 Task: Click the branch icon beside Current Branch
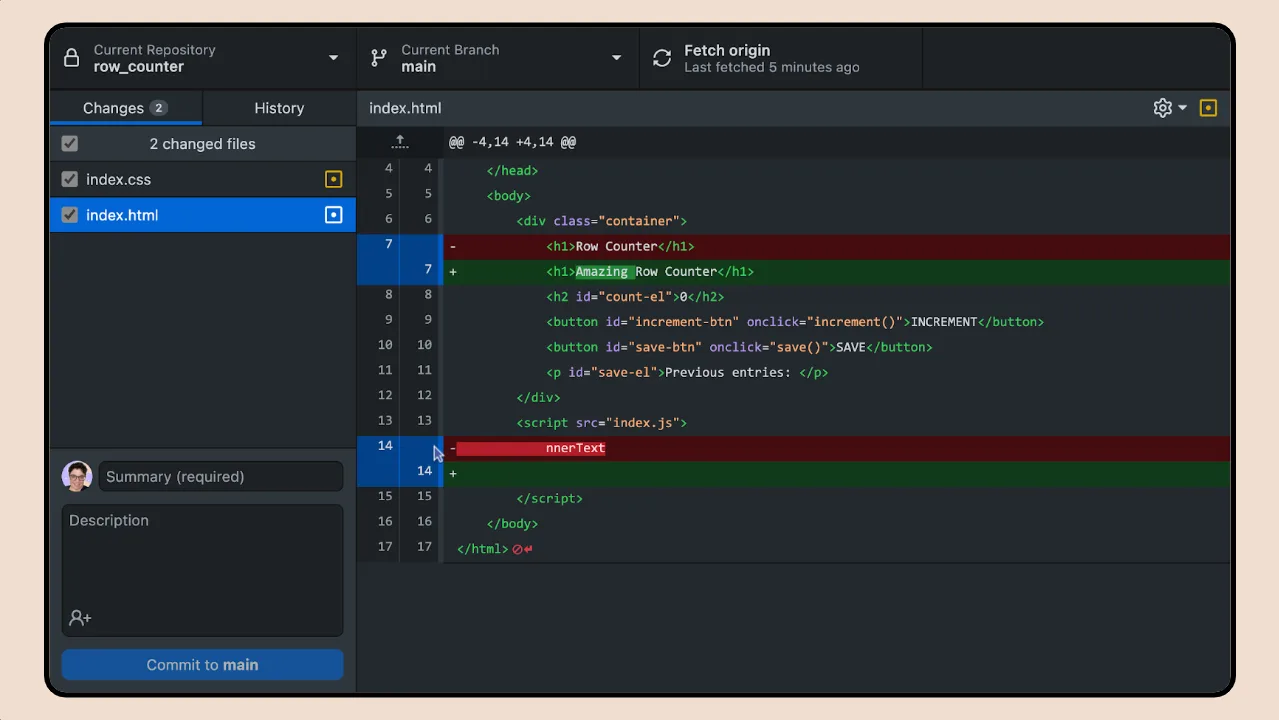click(379, 58)
